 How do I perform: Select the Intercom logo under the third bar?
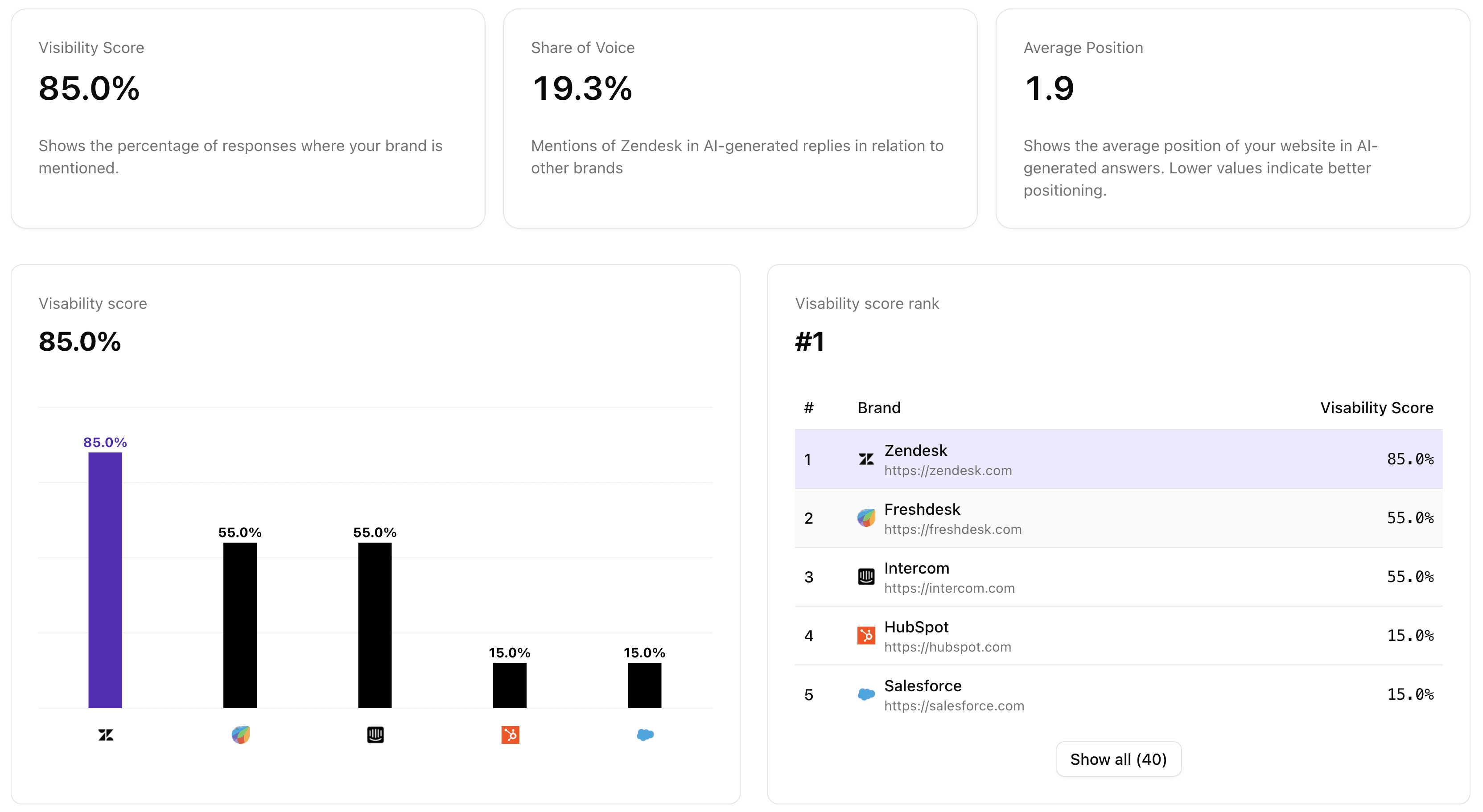(375, 734)
